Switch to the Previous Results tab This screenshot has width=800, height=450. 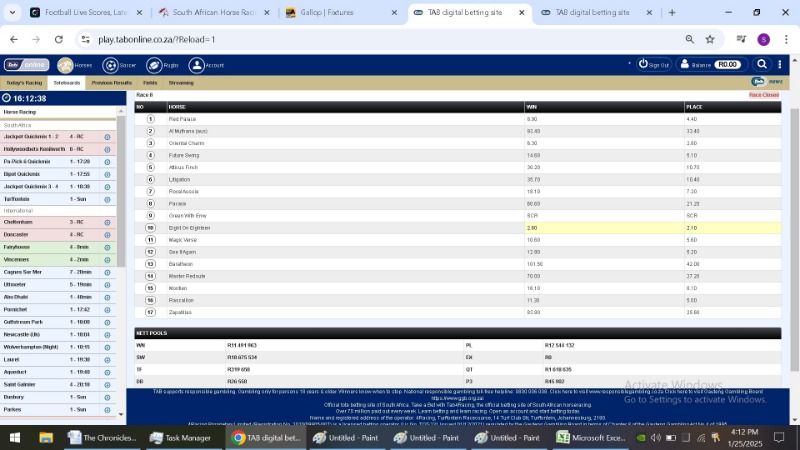(111, 83)
